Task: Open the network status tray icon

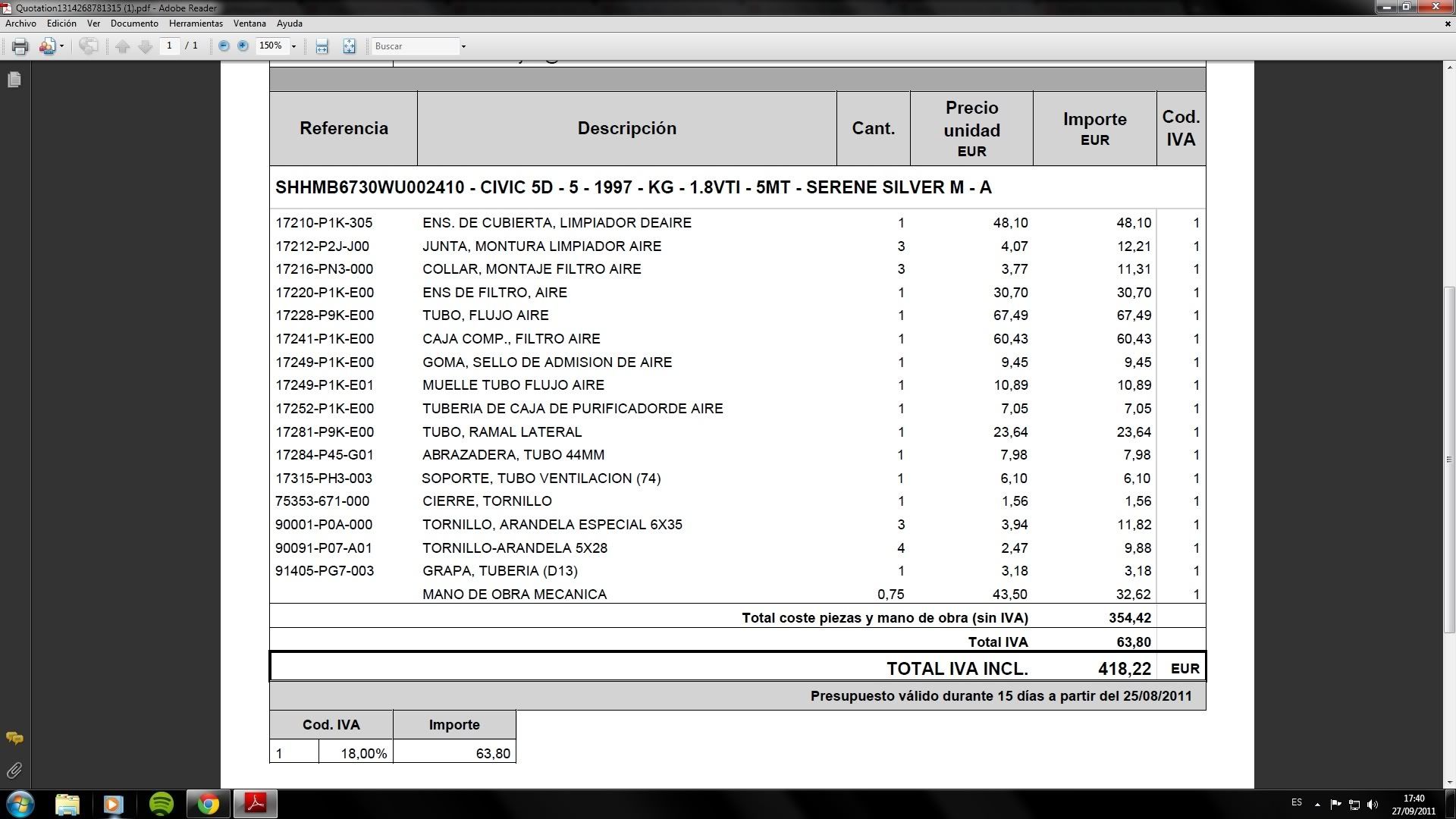Action: click(x=1354, y=805)
